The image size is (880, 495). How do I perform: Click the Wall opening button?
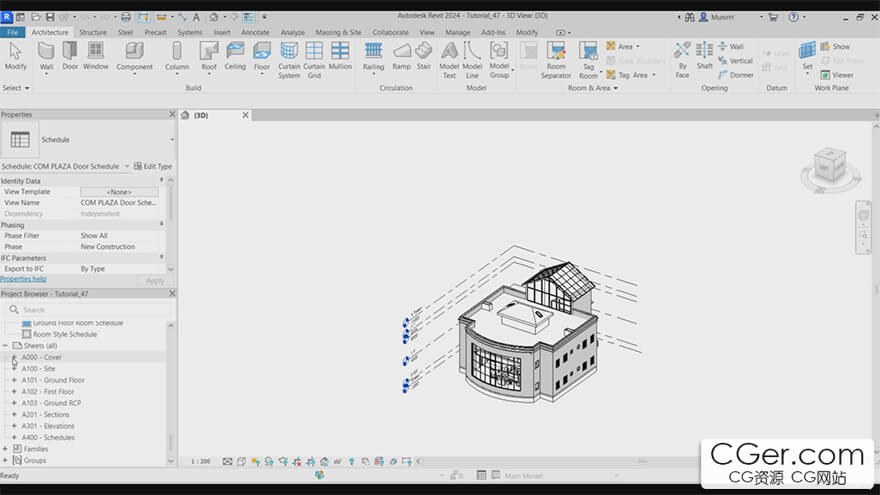click(x=731, y=47)
